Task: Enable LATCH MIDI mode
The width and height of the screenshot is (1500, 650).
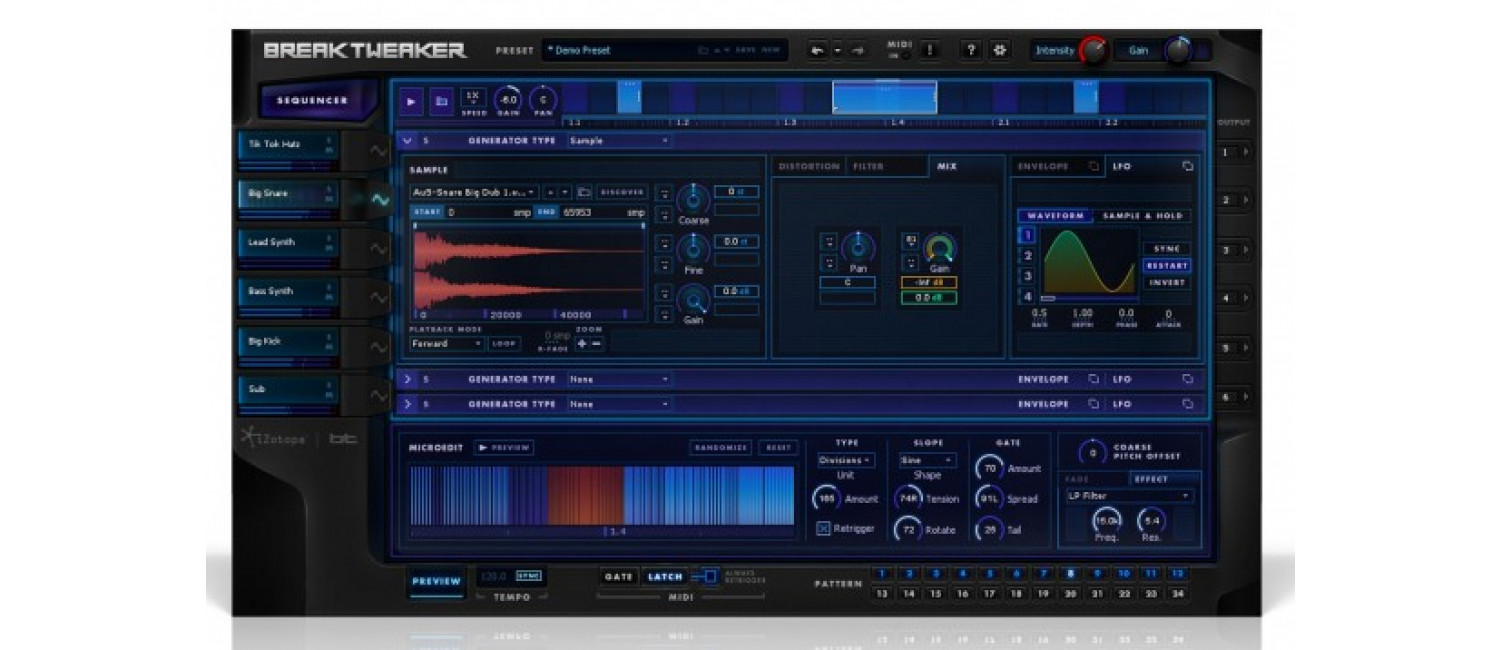Action: point(665,576)
